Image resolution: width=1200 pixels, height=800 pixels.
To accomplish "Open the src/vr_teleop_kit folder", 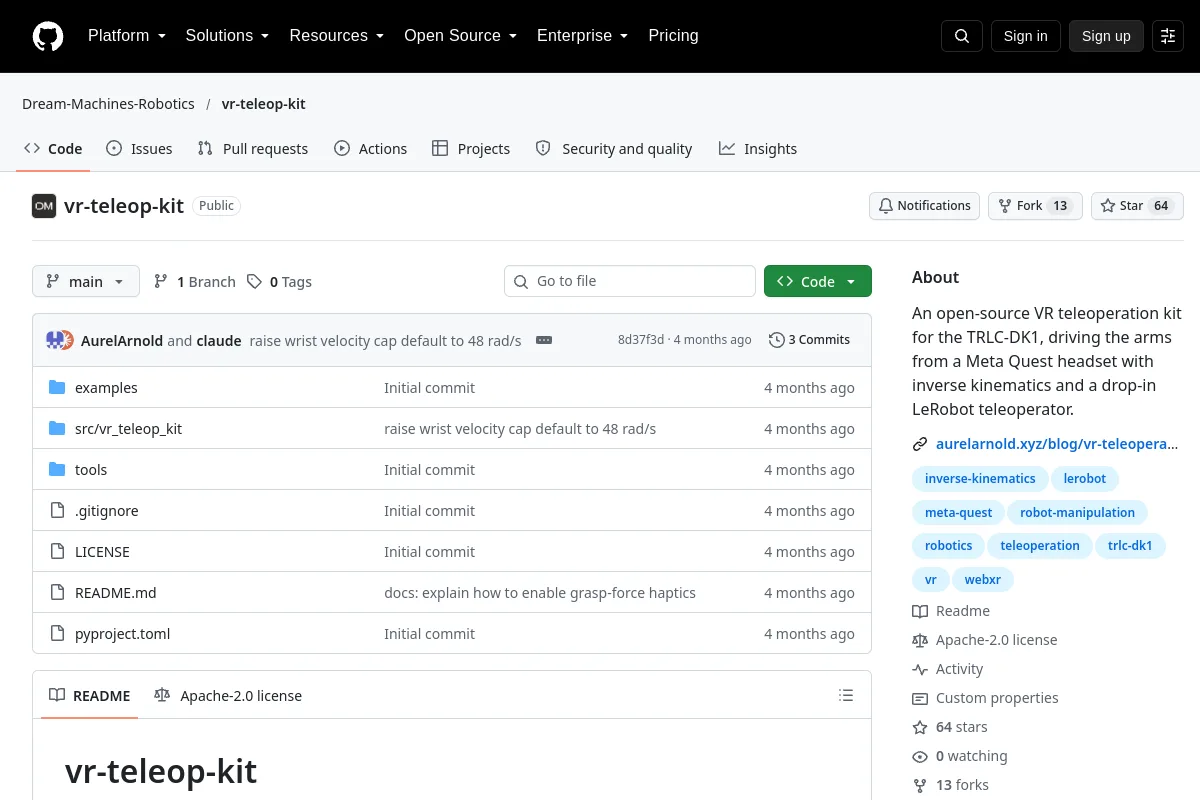I will (x=128, y=428).
